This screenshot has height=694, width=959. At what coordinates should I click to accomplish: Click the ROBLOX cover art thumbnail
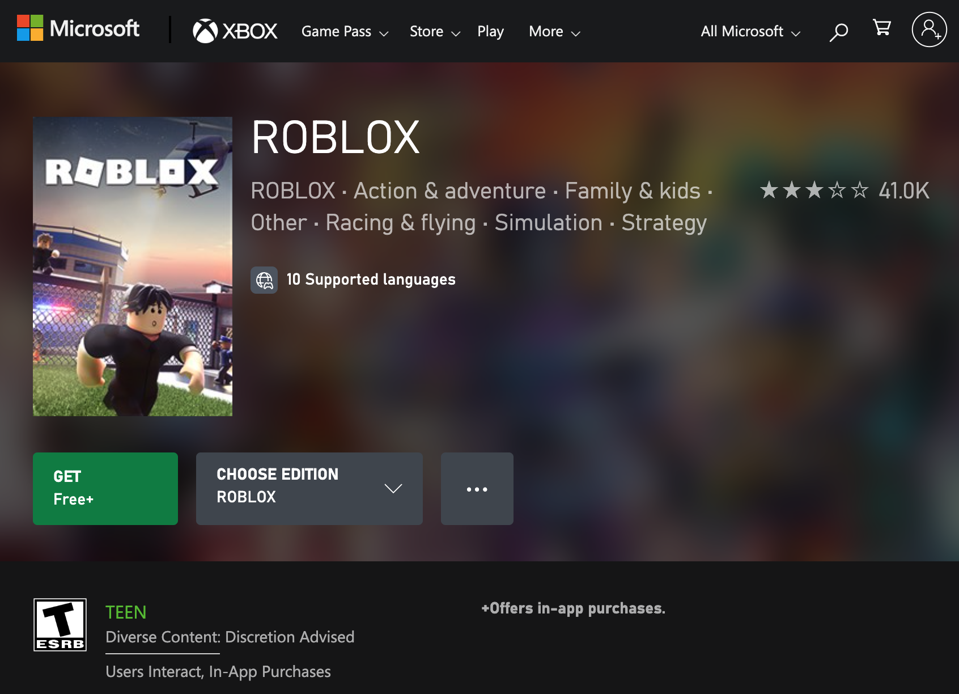[x=133, y=266]
